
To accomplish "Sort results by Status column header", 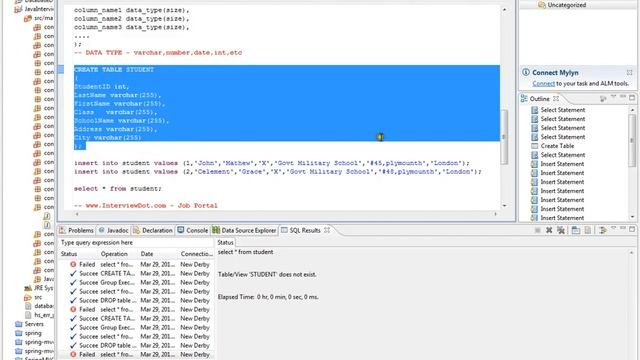I will 69,254.
